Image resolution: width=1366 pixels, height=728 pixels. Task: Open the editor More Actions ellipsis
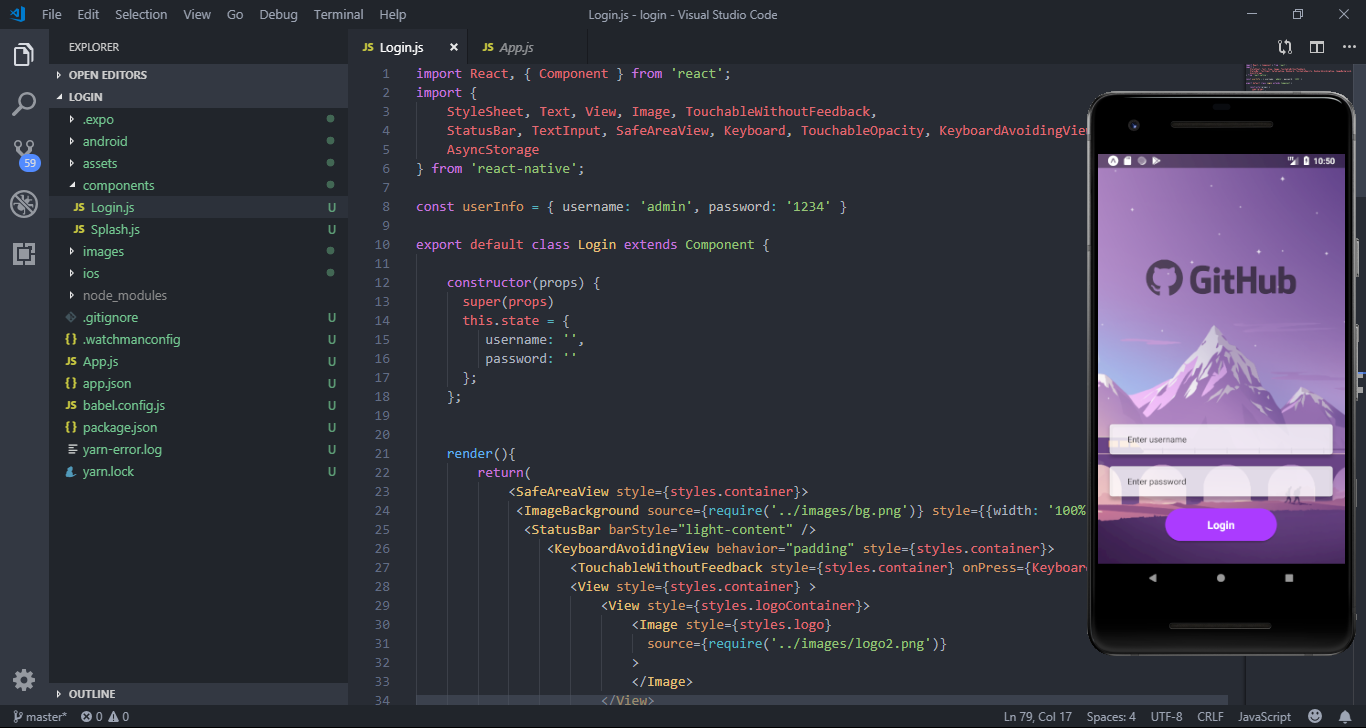click(1349, 47)
